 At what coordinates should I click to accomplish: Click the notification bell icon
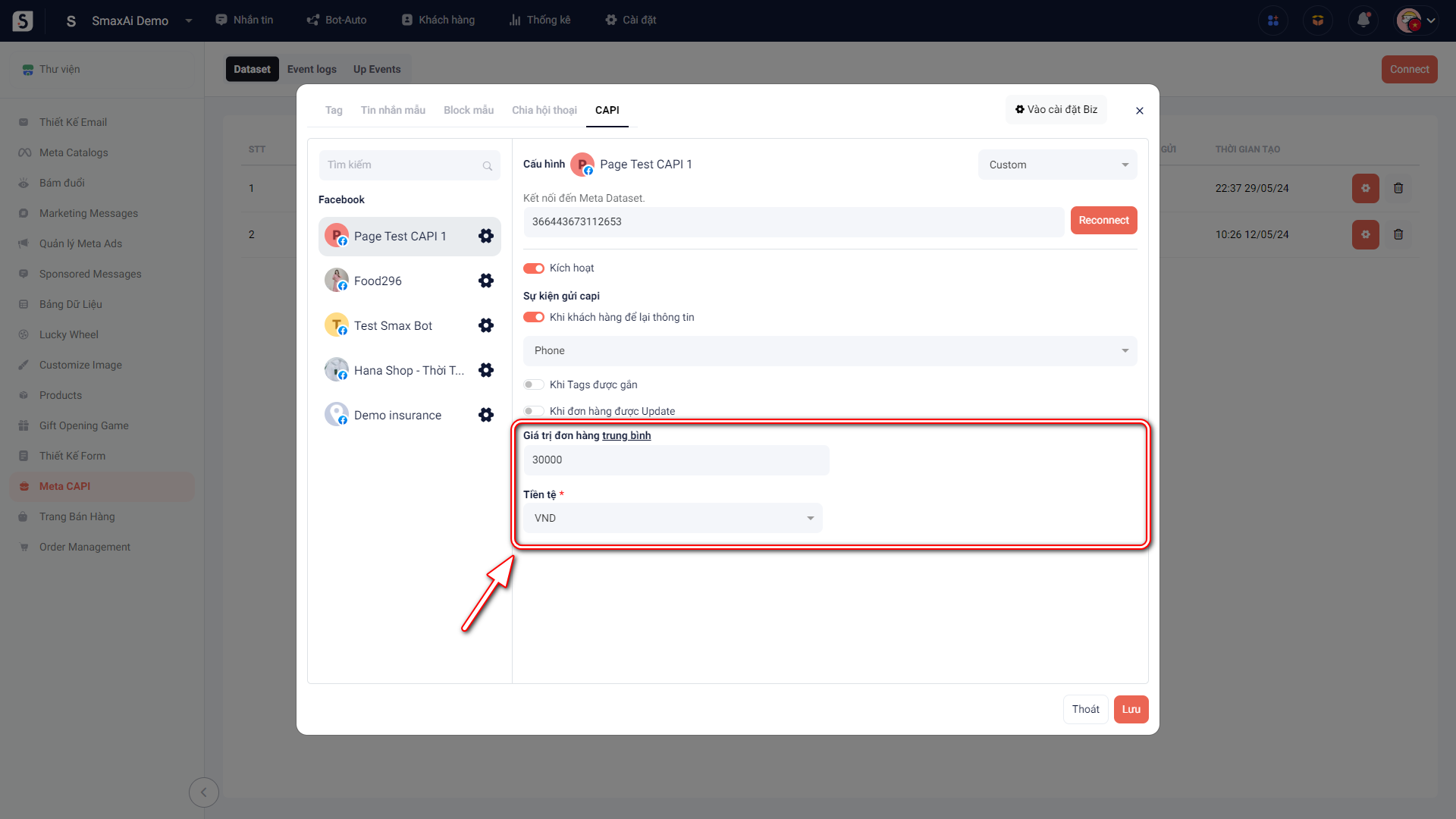(x=1363, y=20)
